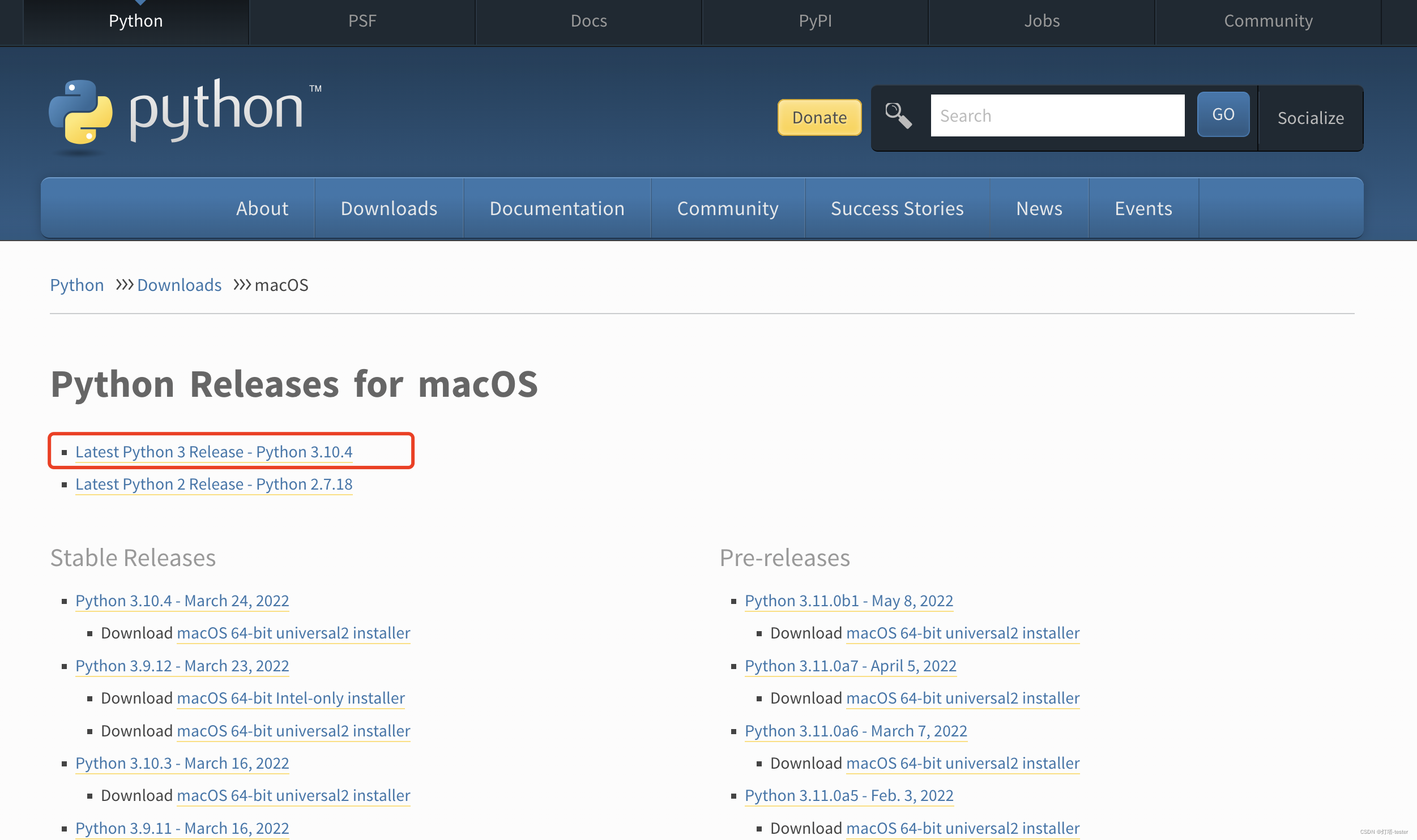Image resolution: width=1417 pixels, height=840 pixels.
Task: Open Python 3.11.0b1 May 8 pre-release
Action: click(848, 601)
